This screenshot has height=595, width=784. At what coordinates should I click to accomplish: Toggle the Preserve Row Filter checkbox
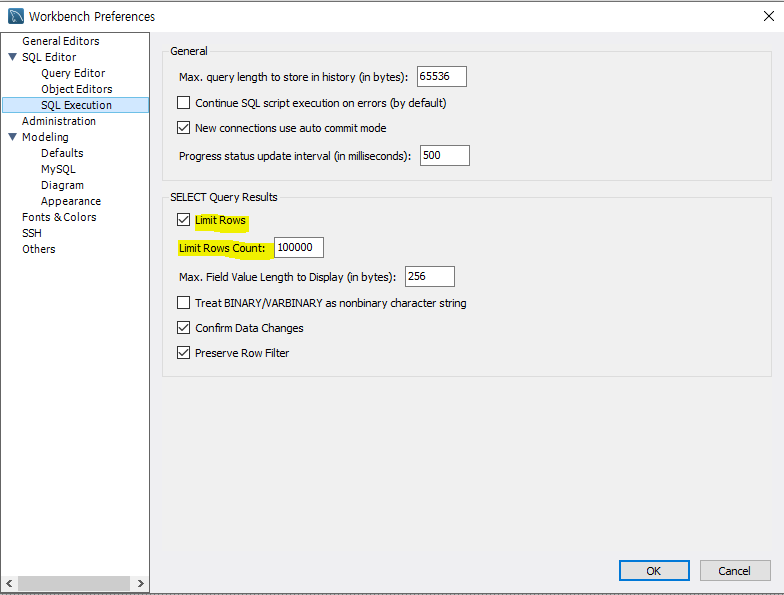(x=184, y=352)
